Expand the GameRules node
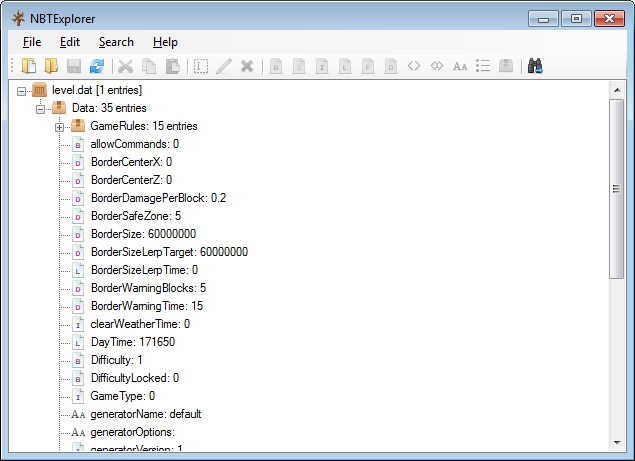The height and width of the screenshot is (461, 635). click(60, 127)
